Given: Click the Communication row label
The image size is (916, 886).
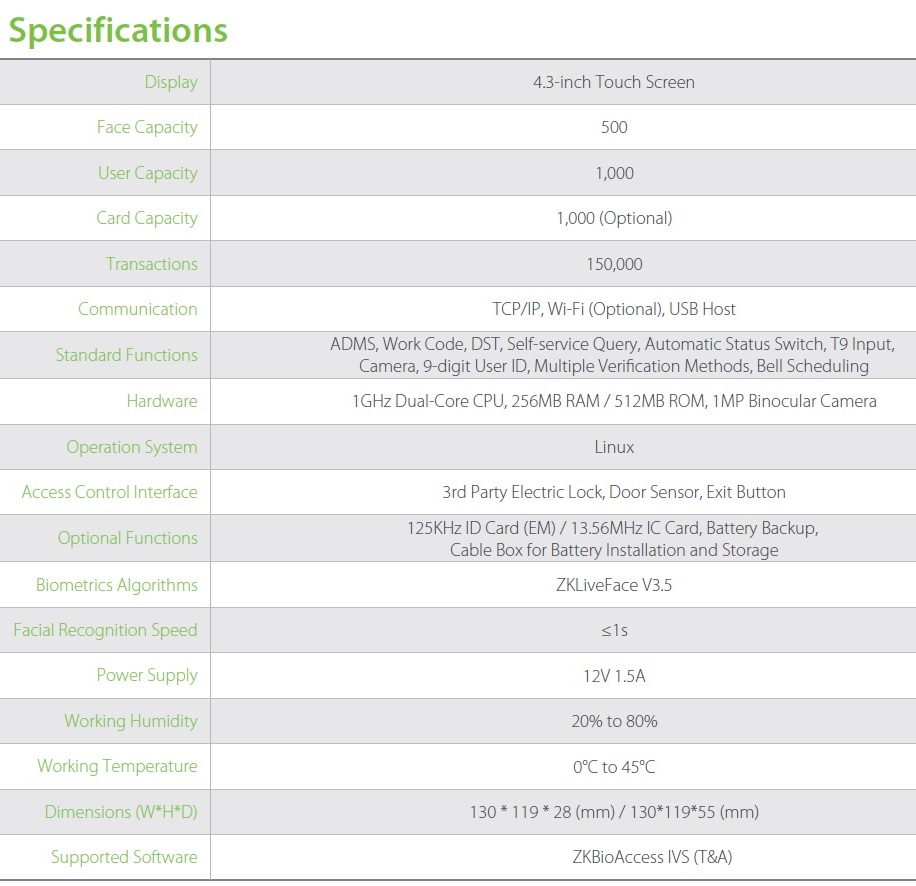Looking at the screenshot, I should pos(138,309).
